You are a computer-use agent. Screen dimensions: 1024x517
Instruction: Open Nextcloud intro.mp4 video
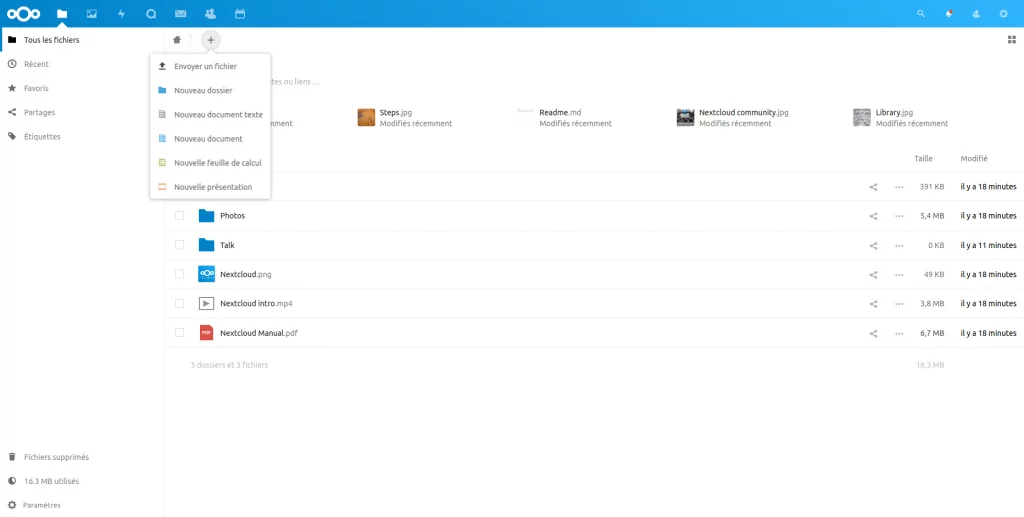[256, 304]
